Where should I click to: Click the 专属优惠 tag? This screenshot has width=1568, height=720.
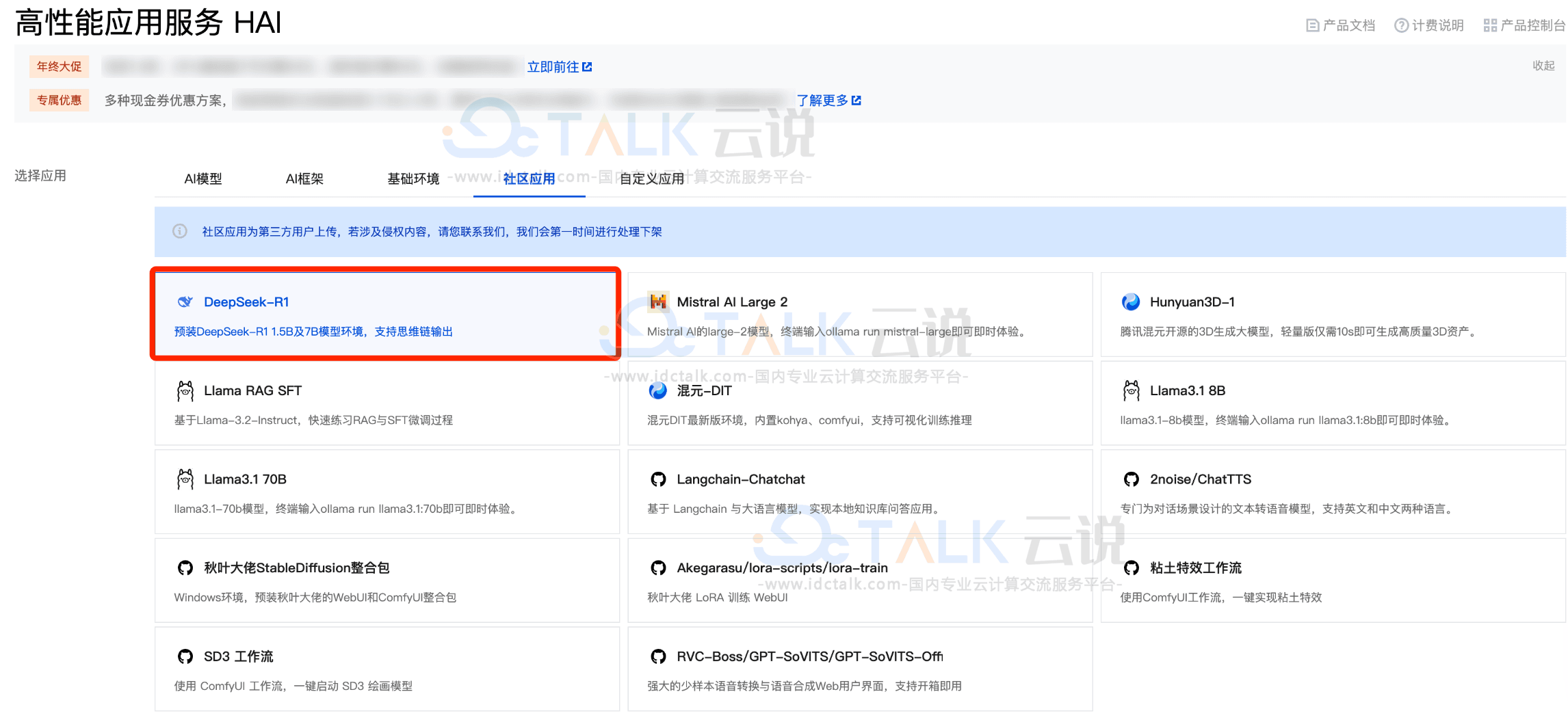tap(59, 100)
